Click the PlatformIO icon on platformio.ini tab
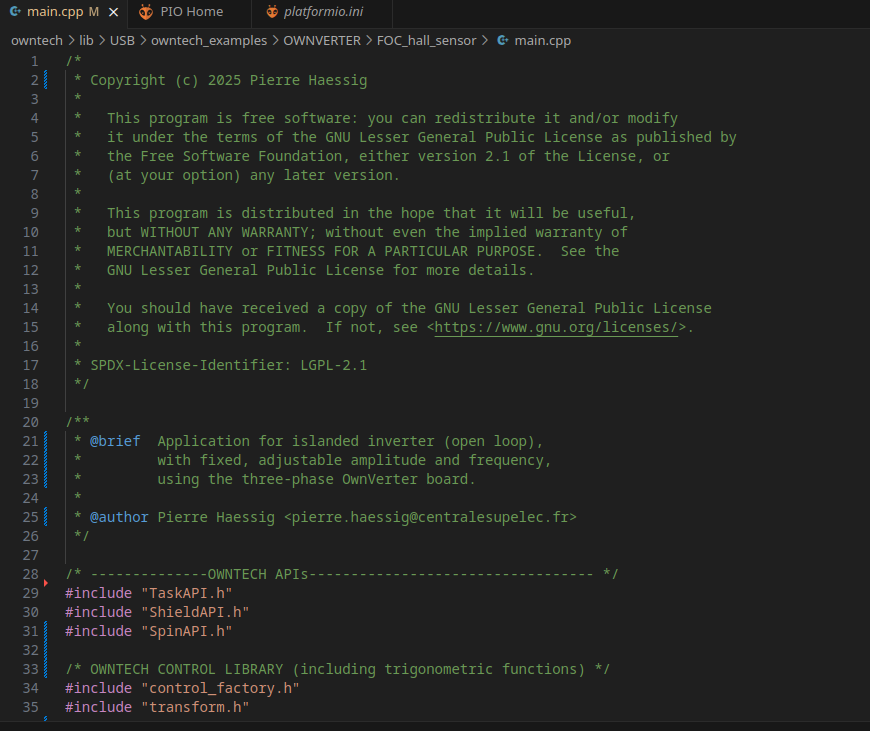 click(273, 12)
